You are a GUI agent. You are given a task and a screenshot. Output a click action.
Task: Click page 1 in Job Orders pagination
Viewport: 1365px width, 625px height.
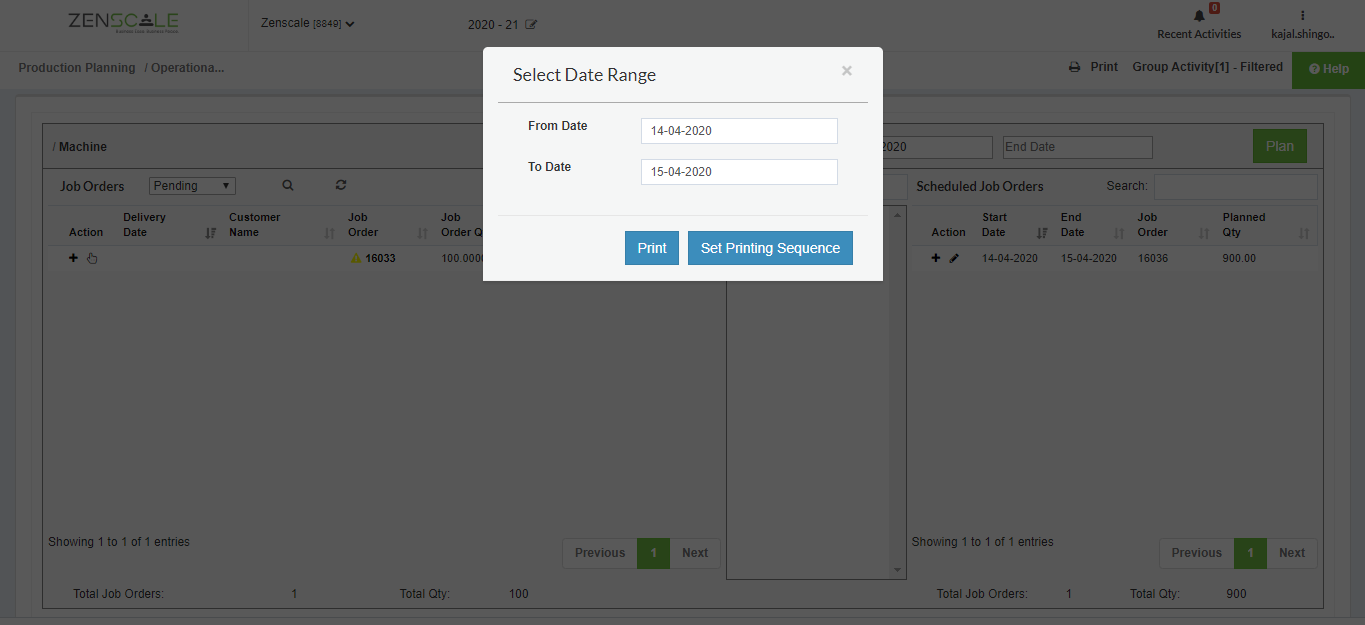click(653, 553)
